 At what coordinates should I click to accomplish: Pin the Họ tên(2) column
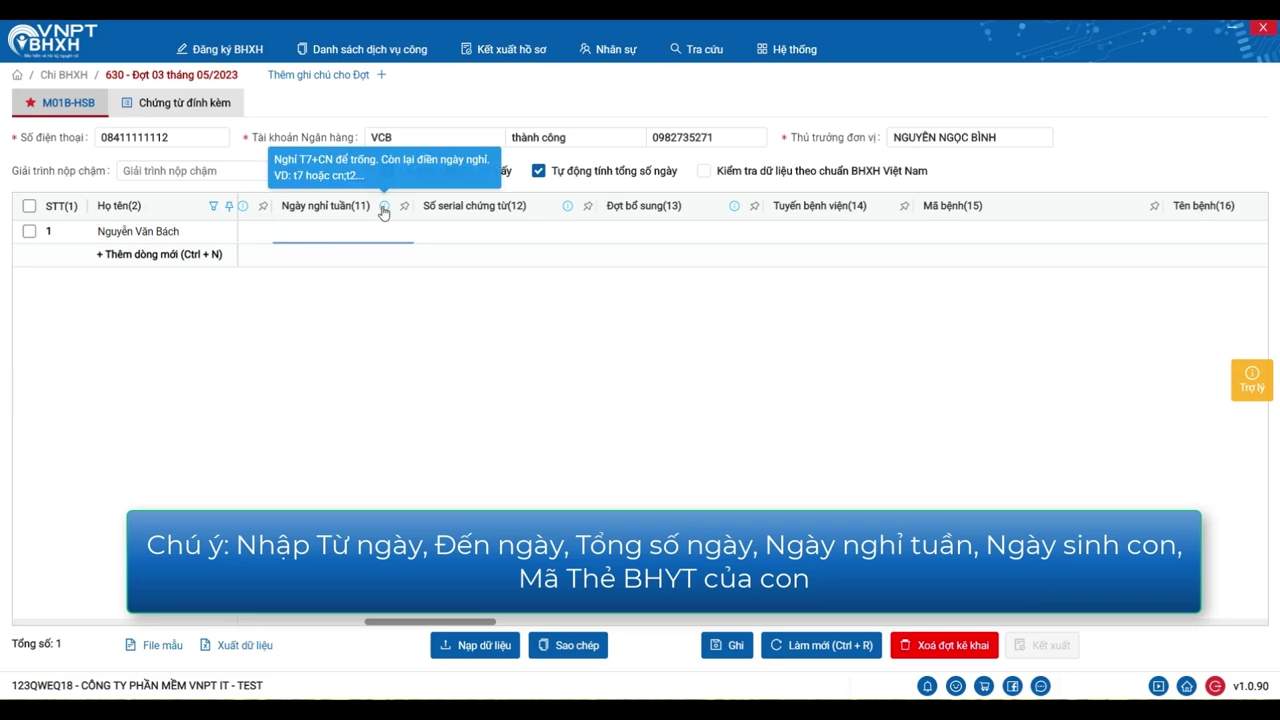[x=229, y=206]
